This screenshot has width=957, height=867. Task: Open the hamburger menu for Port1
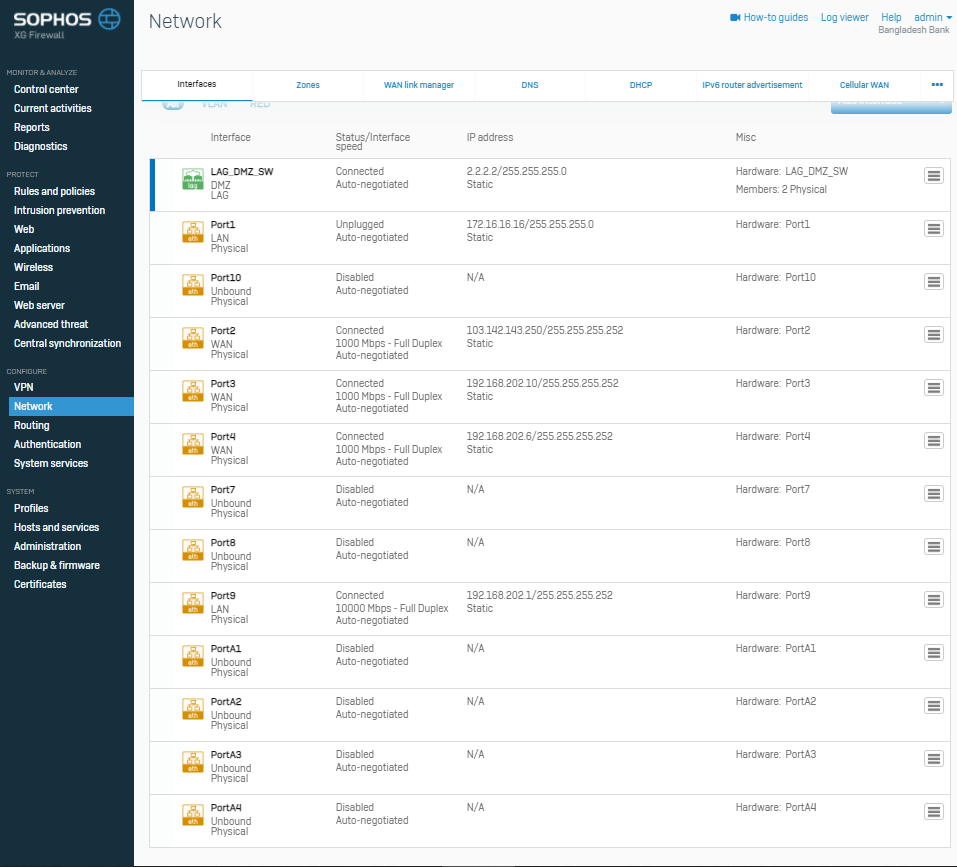tap(934, 229)
